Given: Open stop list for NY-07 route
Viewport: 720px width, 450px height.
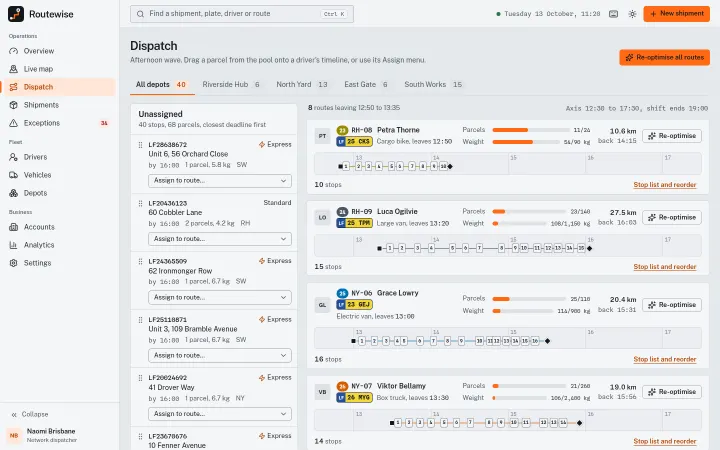Looking at the screenshot, I should pos(665,441).
